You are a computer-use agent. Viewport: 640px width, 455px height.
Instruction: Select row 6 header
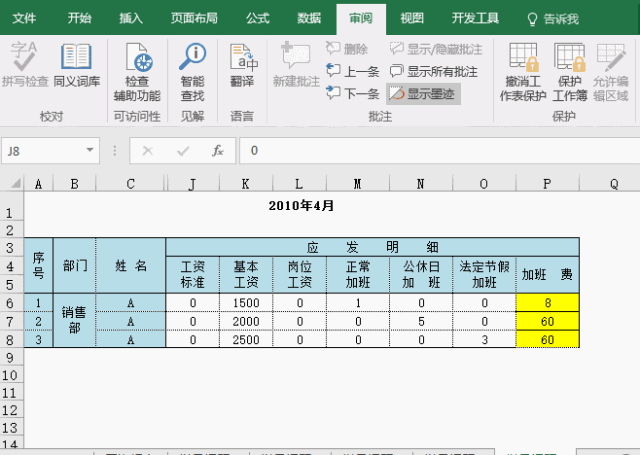[11, 303]
